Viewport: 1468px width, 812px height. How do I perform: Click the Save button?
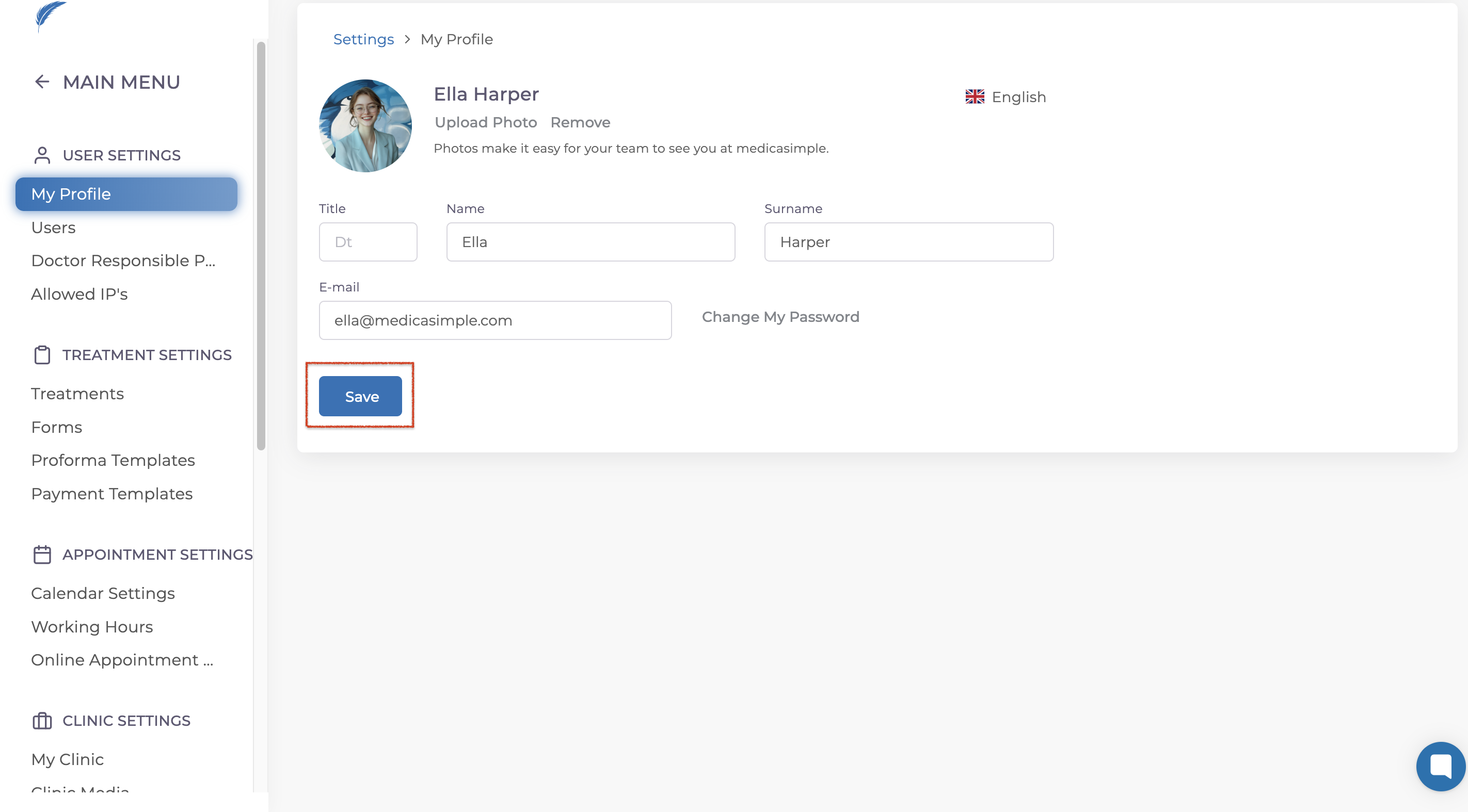pos(360,396)
